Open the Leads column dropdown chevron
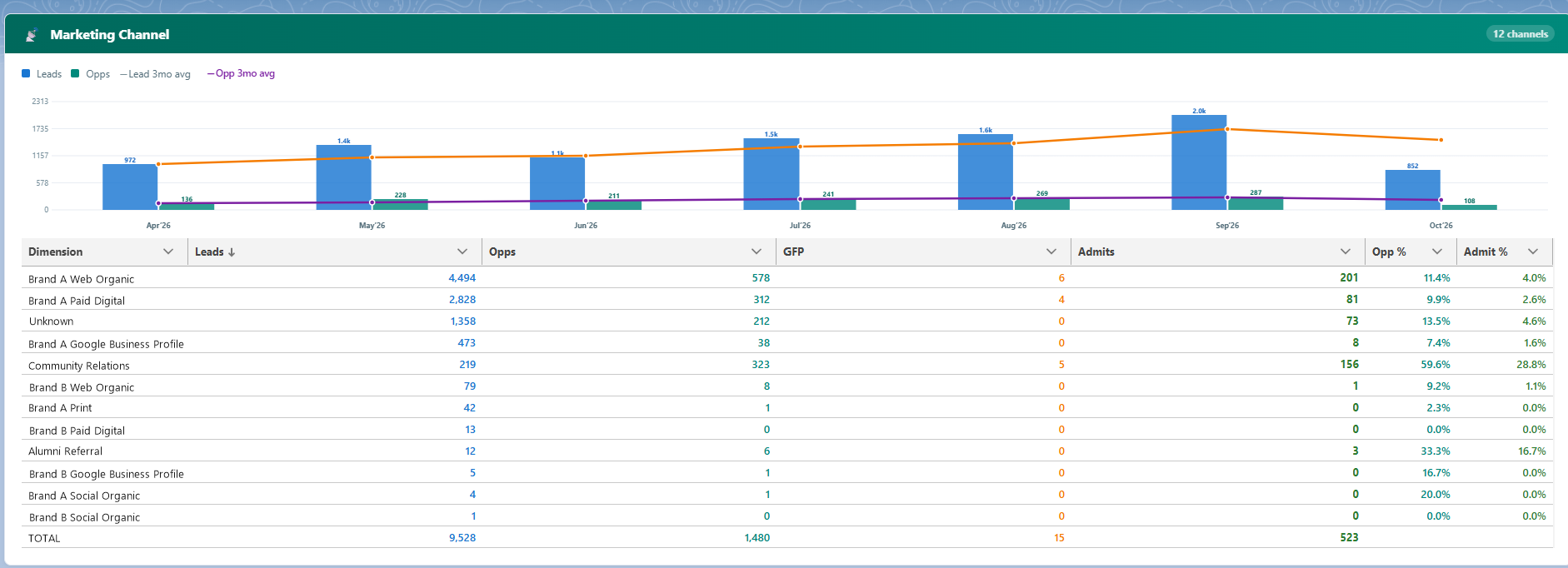 pos(462,252)
